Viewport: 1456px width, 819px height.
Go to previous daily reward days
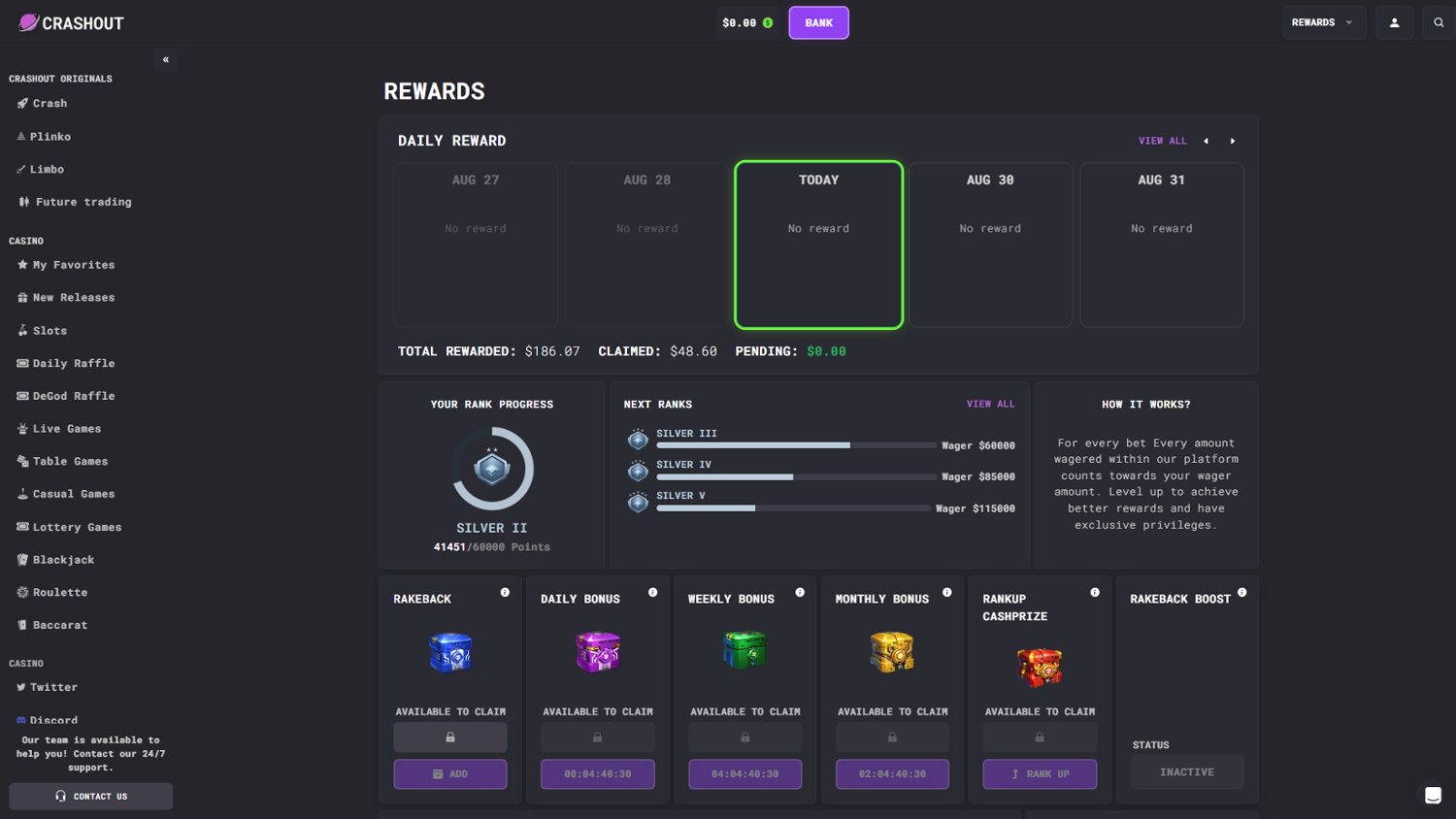1206,142
